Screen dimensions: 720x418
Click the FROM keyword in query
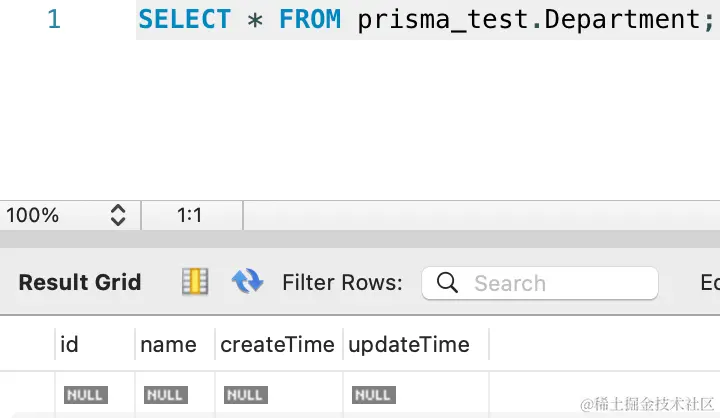(312, 19)
